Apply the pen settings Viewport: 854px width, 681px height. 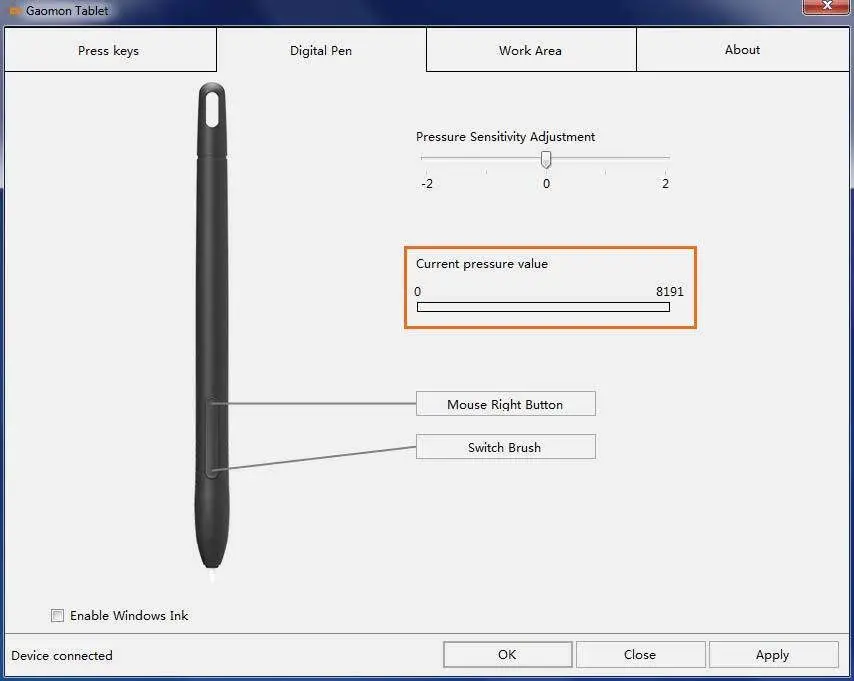pos(773,654)
